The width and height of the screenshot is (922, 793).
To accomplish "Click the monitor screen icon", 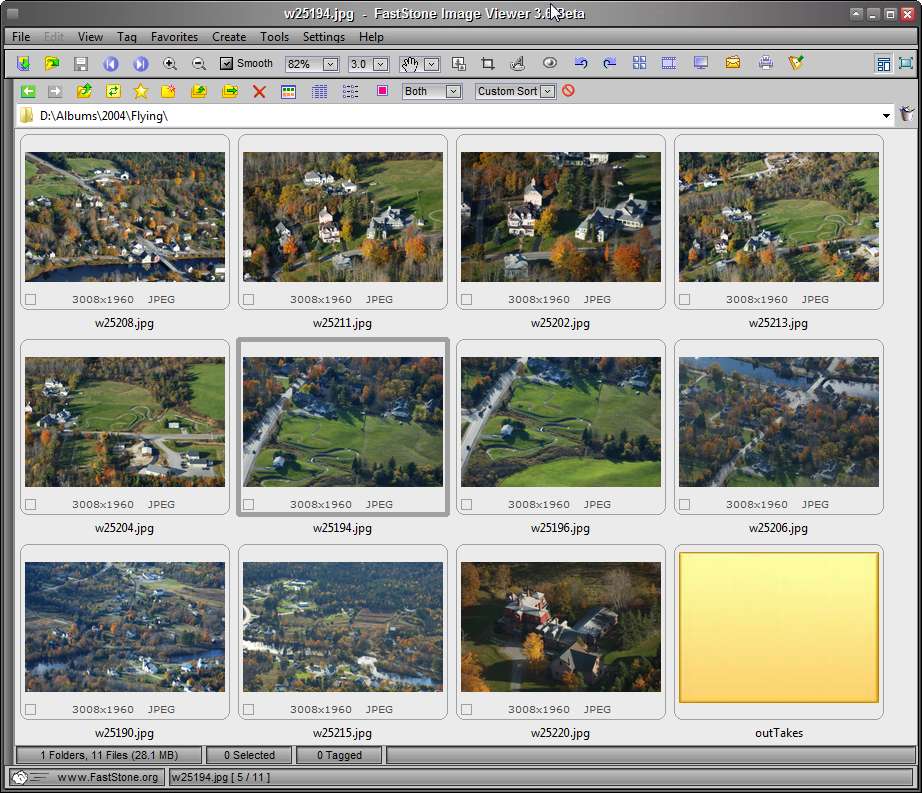I will click(x=700, y=63).
